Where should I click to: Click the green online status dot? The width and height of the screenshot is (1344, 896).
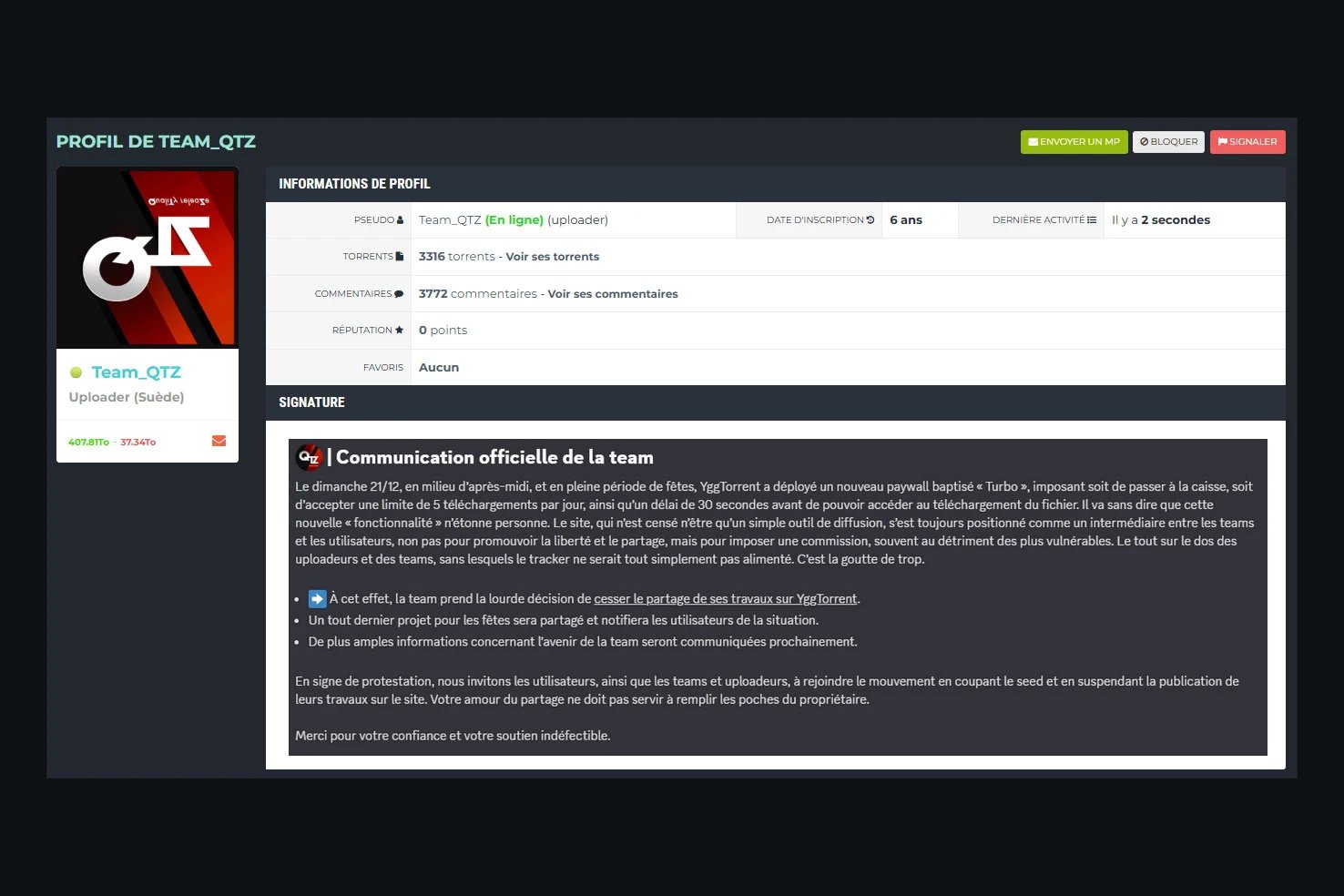(76, 372)
